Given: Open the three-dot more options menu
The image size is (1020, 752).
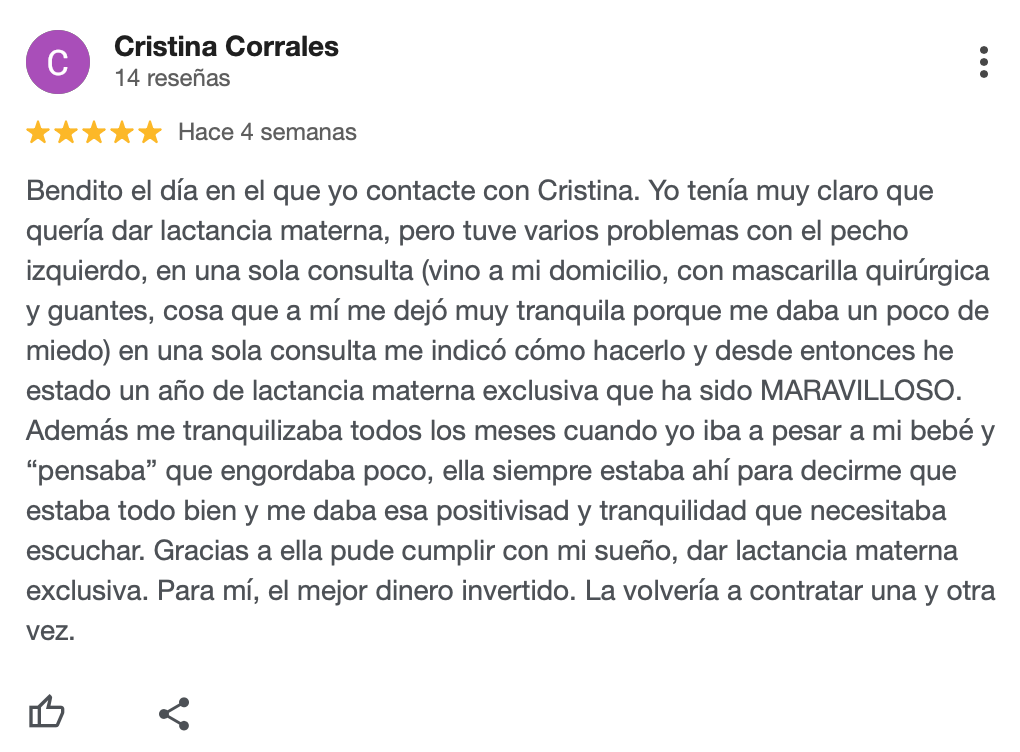Looking at the screenshot, I should [x=984, y=62].
